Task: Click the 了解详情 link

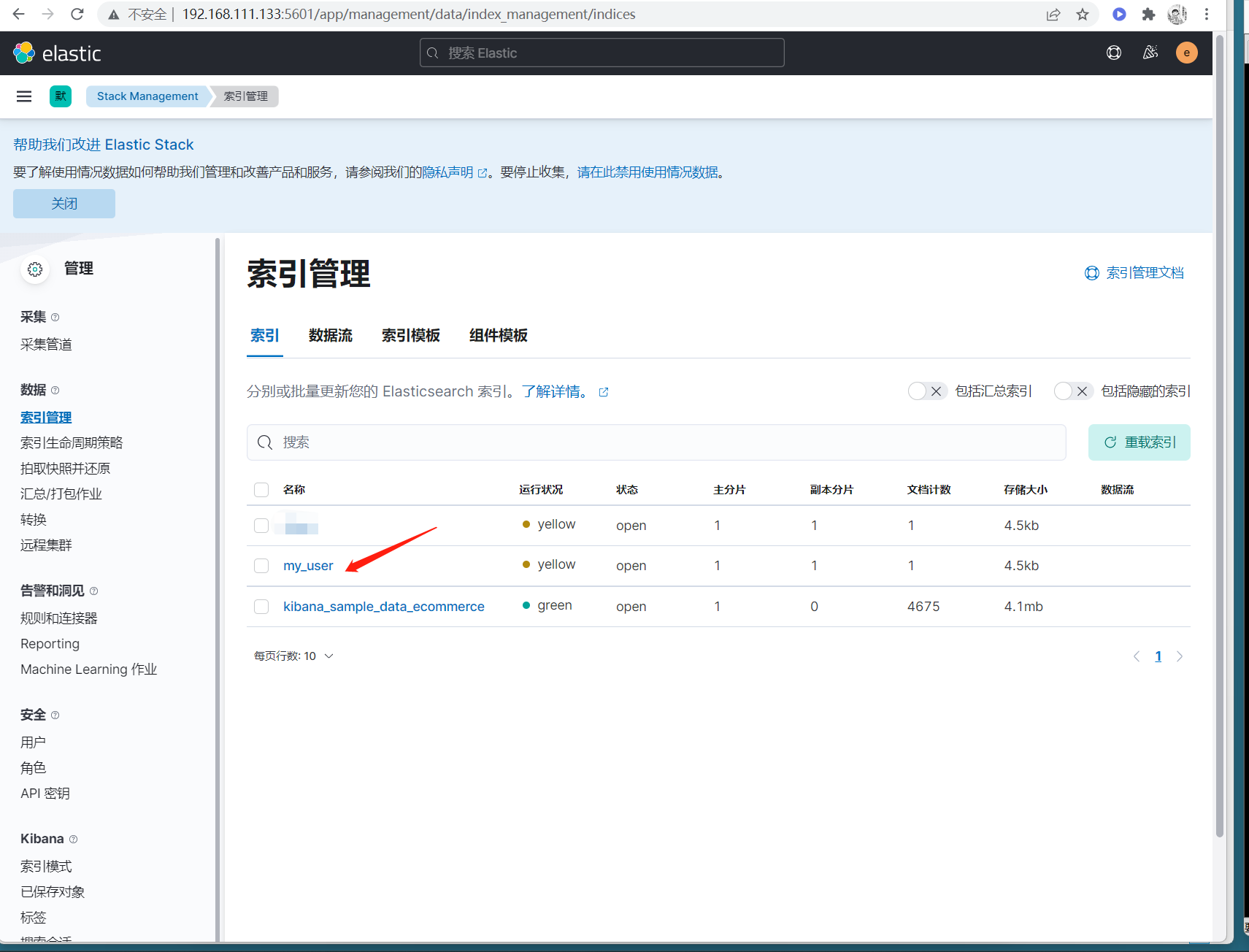Action: 555,392
